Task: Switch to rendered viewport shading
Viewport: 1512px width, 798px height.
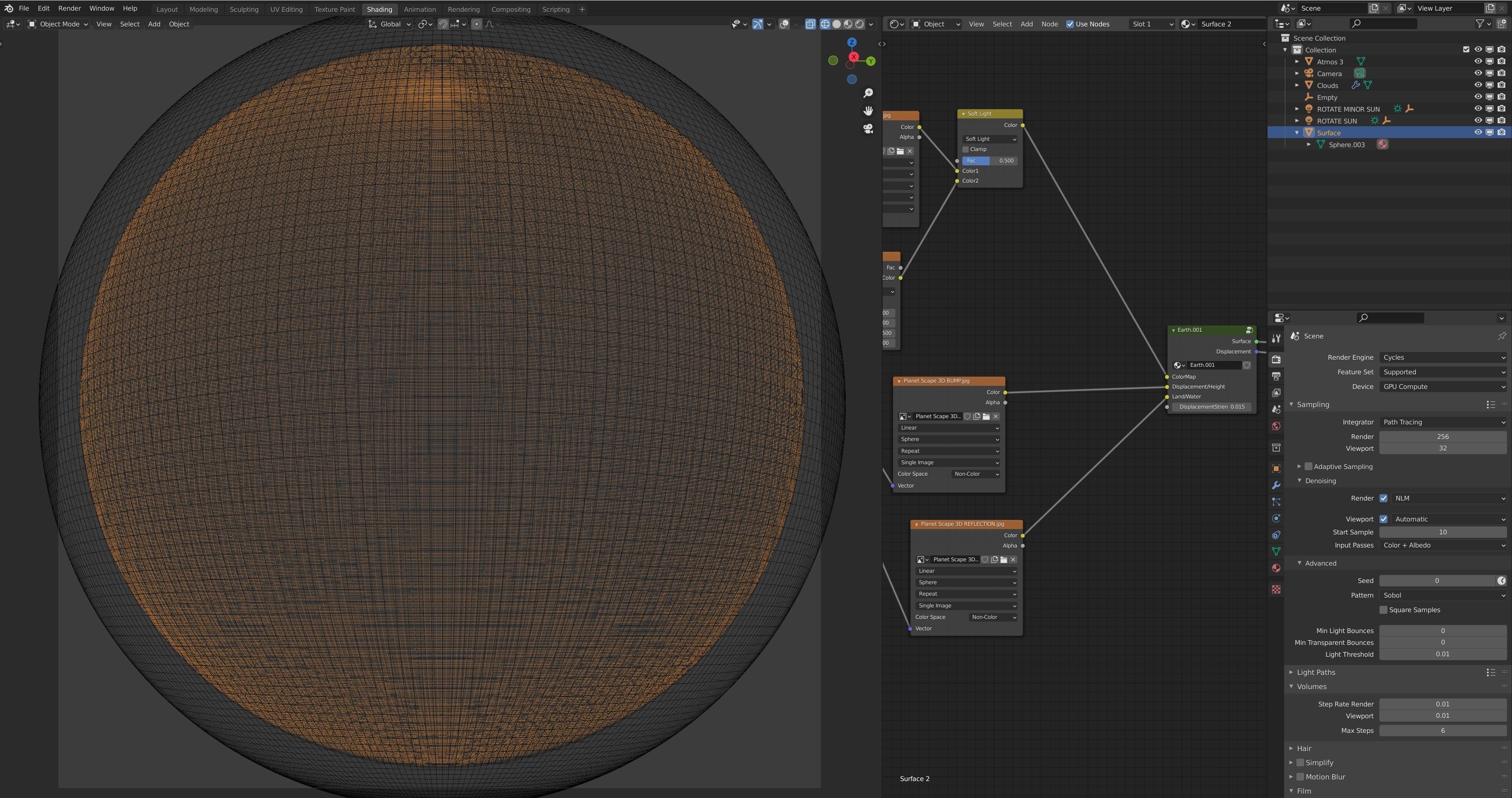Action: coord(859,24)
